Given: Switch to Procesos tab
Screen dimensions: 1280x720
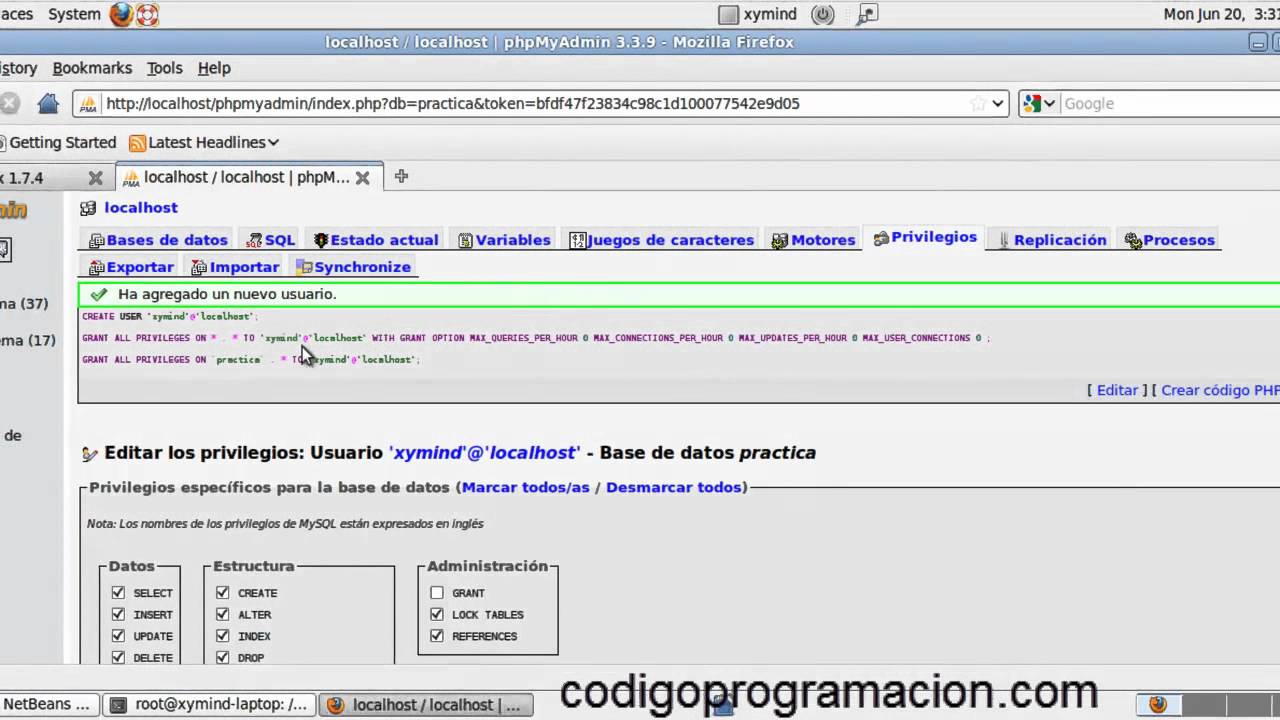Looking at the screenshot, I should click(x=1170, y=240).
